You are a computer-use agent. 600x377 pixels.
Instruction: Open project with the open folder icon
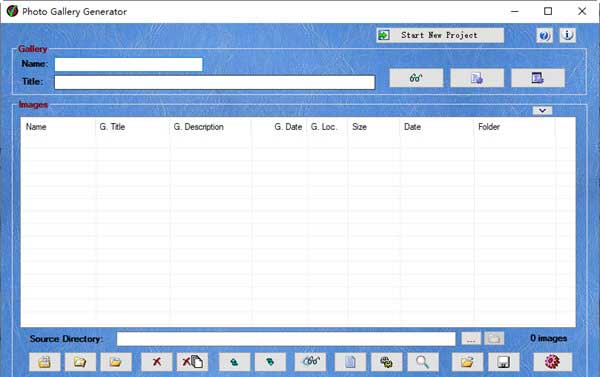coord(467,362)
